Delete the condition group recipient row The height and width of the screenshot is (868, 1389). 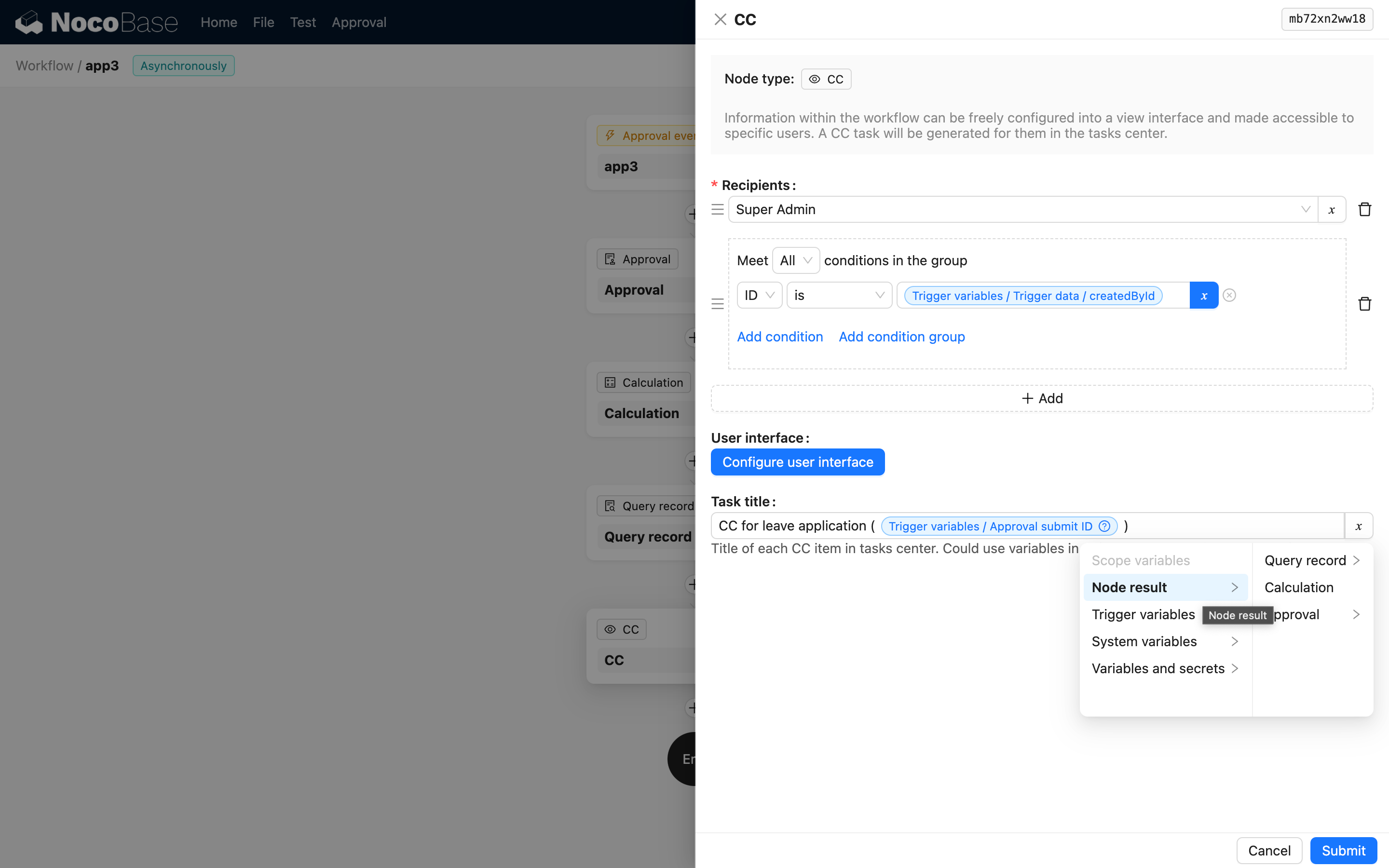click(x=1364, y=304)
